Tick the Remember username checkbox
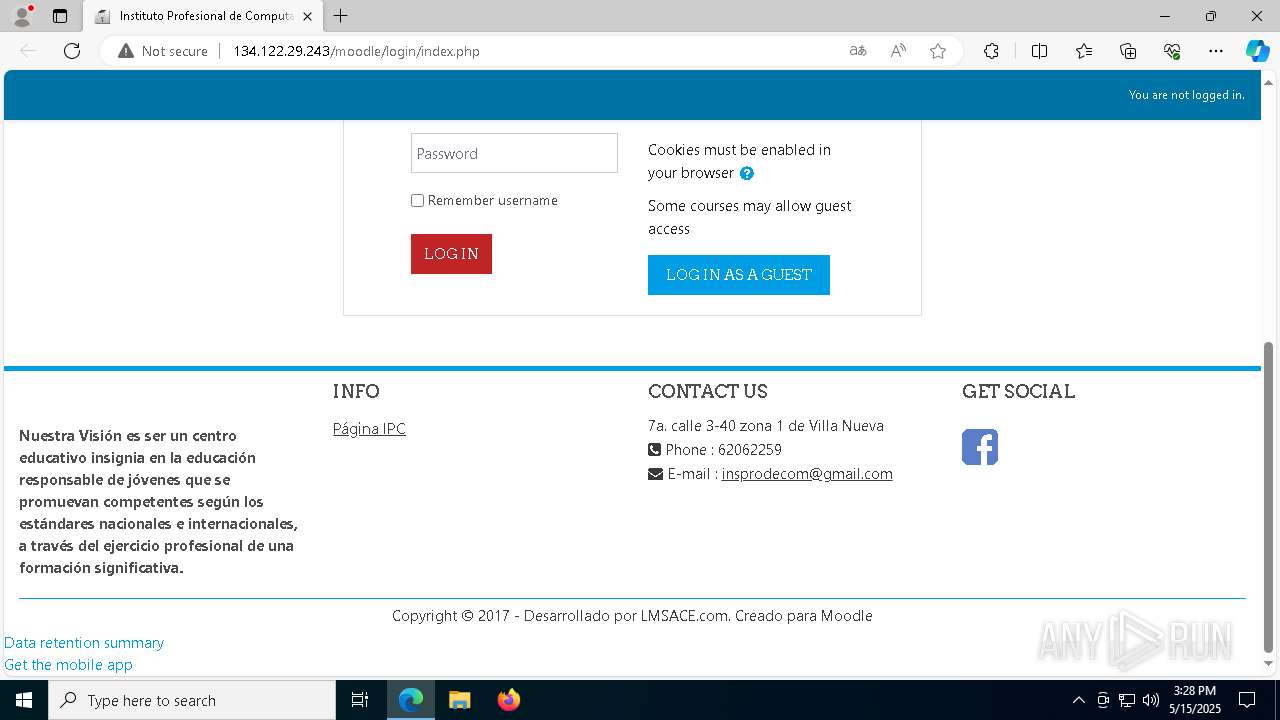 point(417,201)
